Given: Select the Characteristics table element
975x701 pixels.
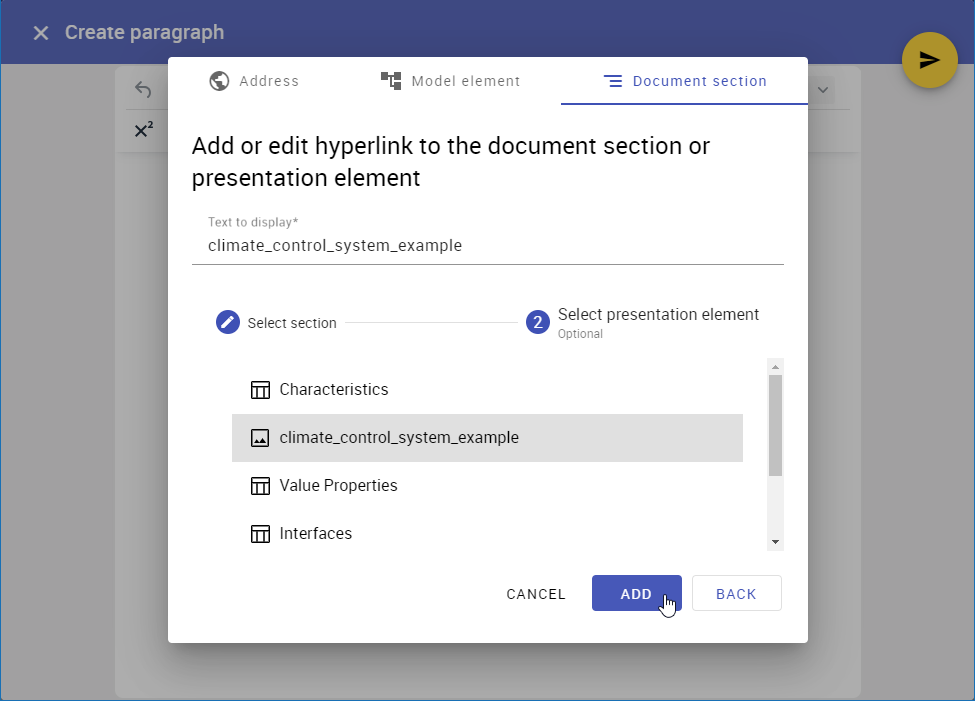Looking at the screenshot, I should coord(333,389).
